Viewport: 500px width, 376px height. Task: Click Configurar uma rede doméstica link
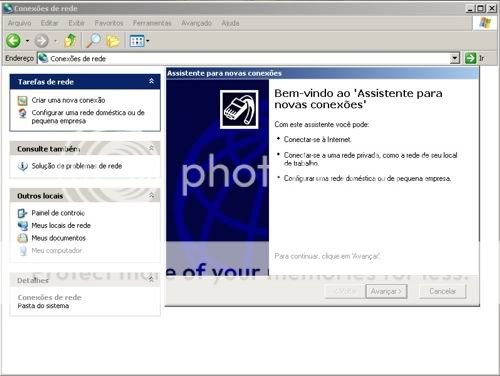88,117
